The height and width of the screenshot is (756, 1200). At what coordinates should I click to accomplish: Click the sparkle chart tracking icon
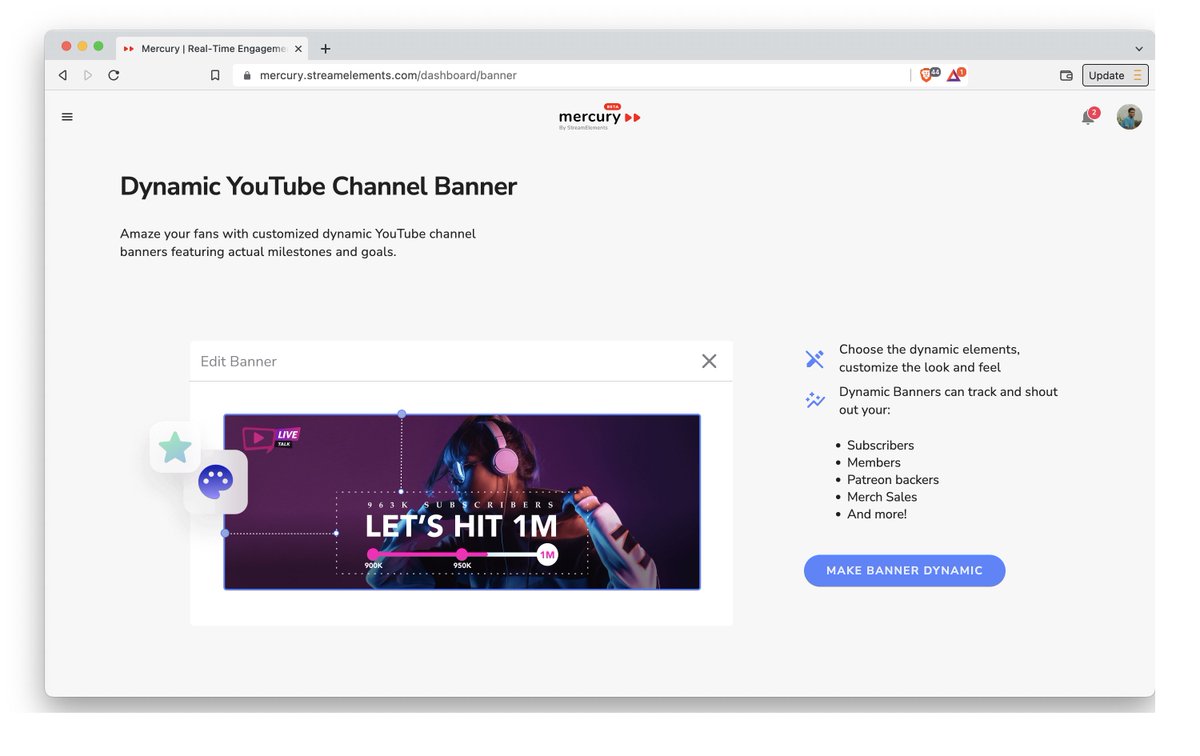pyautogui.click(x=815, y=400)
